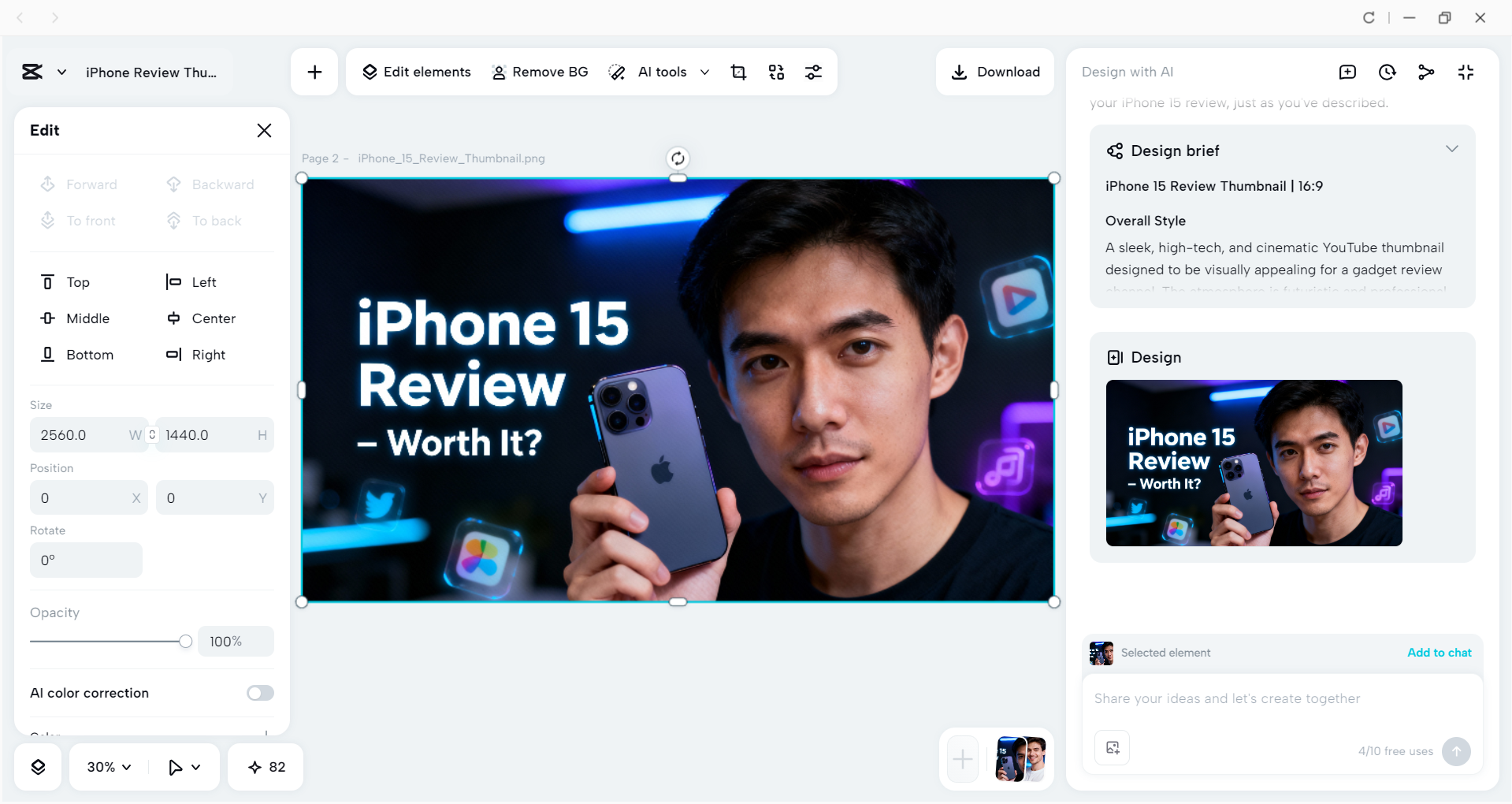Click the Width size field
Screen dimensions: 1512x804
[88, 435]
